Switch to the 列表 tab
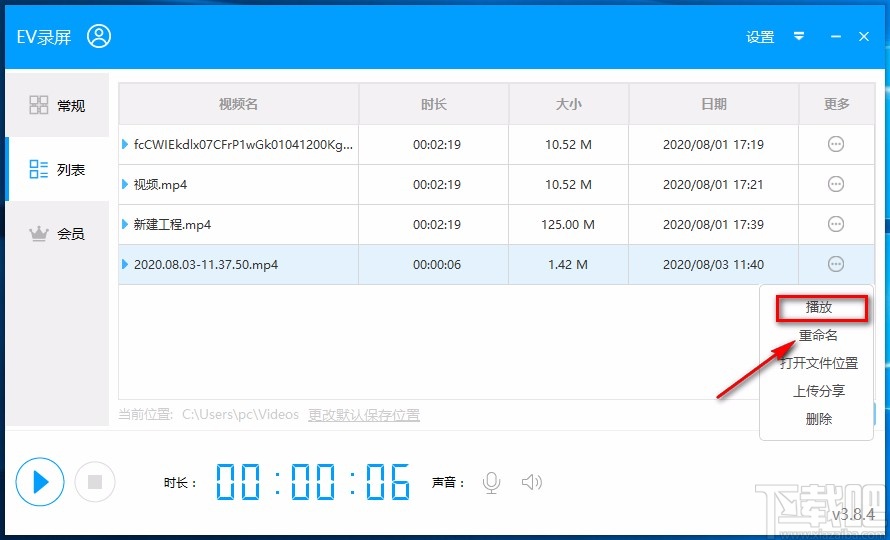This screenshot has width=890, height=540. point(57,169)
